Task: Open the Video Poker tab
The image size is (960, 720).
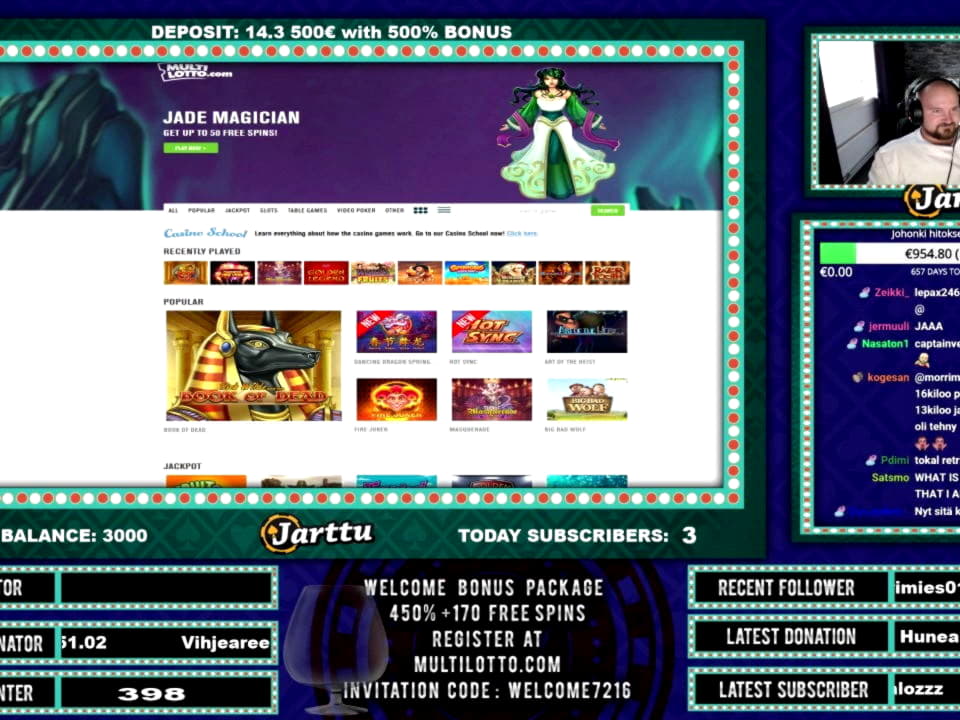Action: (x=356, y=211)
